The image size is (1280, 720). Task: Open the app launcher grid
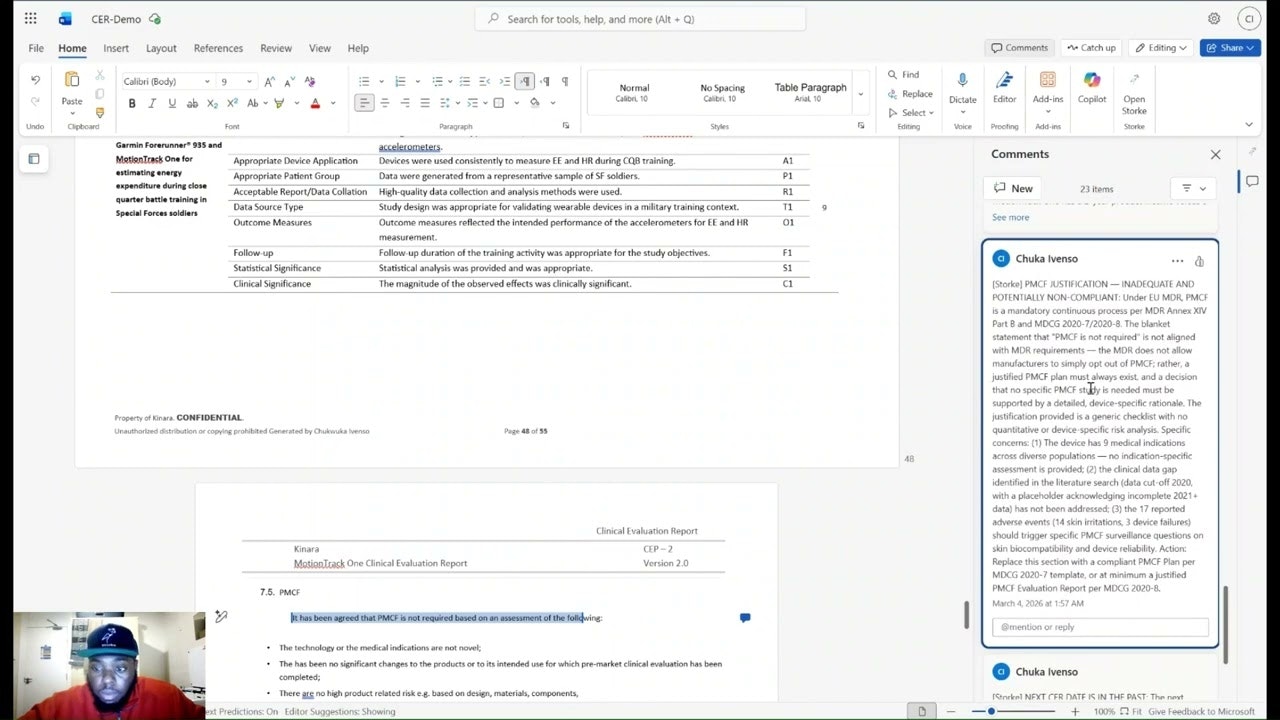coord(31,19)
